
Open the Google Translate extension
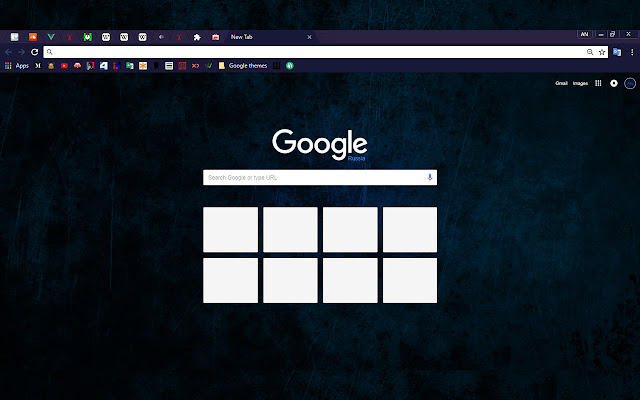(x=617, y=52)
